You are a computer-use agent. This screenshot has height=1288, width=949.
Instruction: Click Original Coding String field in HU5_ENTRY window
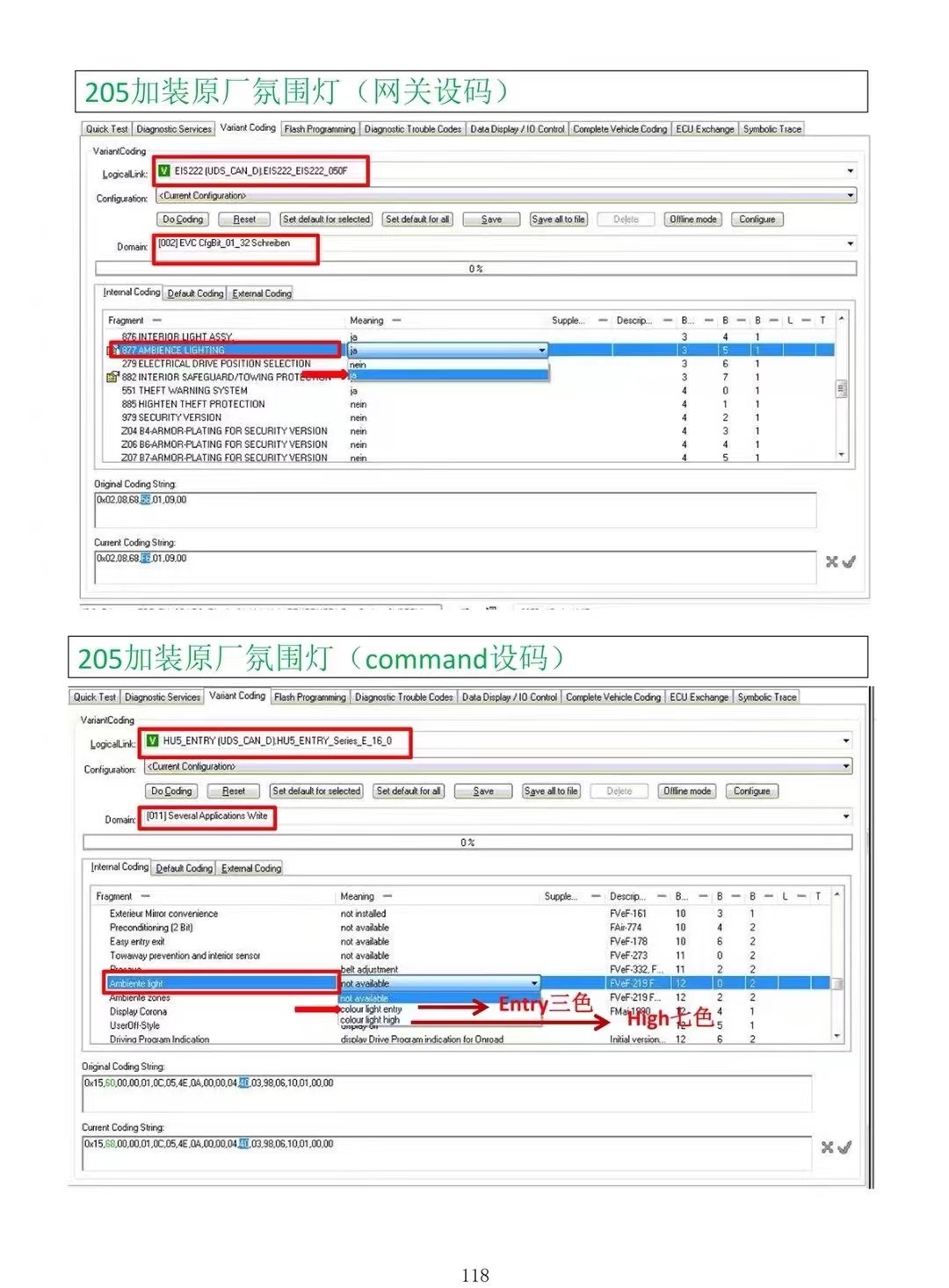click(446, 1093)
